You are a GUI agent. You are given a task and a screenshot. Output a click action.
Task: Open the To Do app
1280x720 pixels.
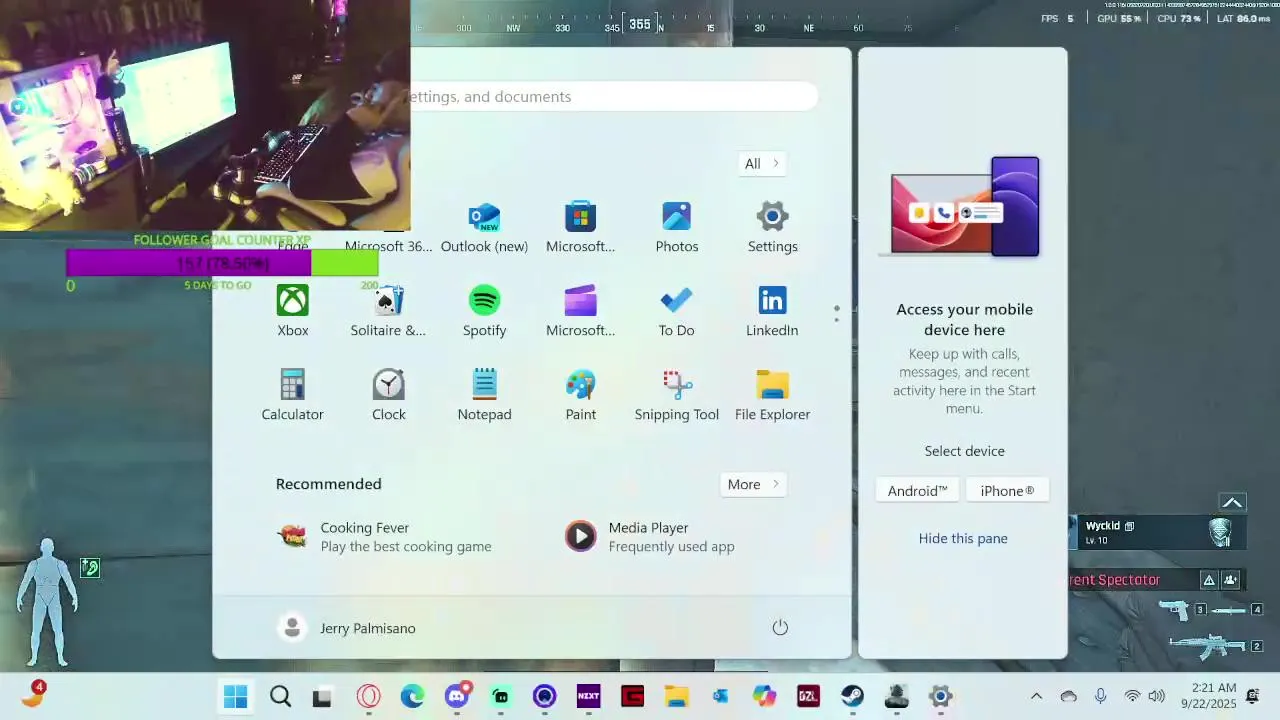[676, 312]
